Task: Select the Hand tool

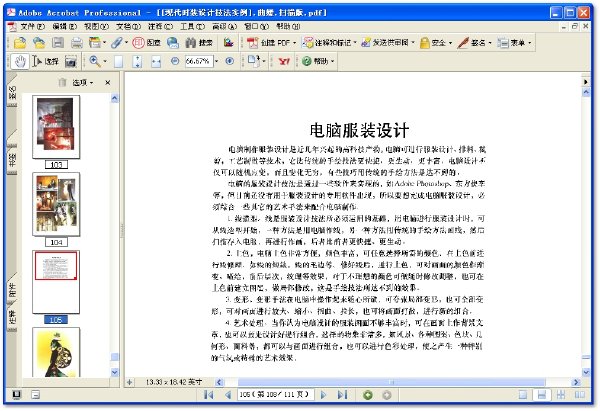Action: [20, 61]
